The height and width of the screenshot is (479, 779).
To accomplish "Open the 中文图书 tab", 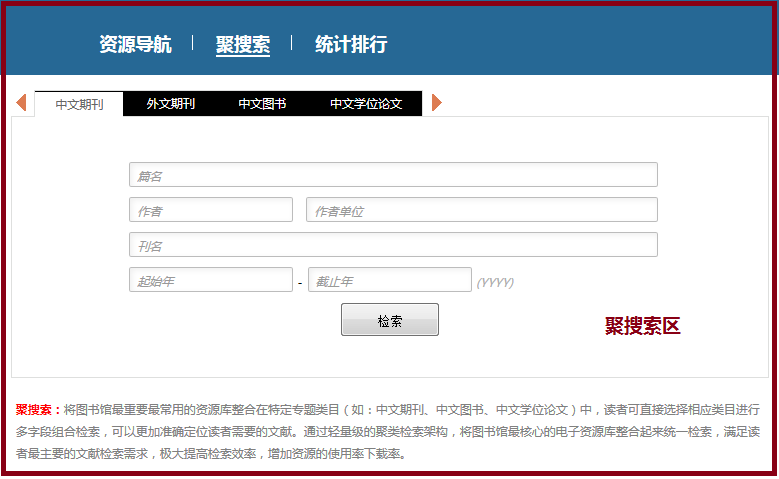I will point(262,104).
